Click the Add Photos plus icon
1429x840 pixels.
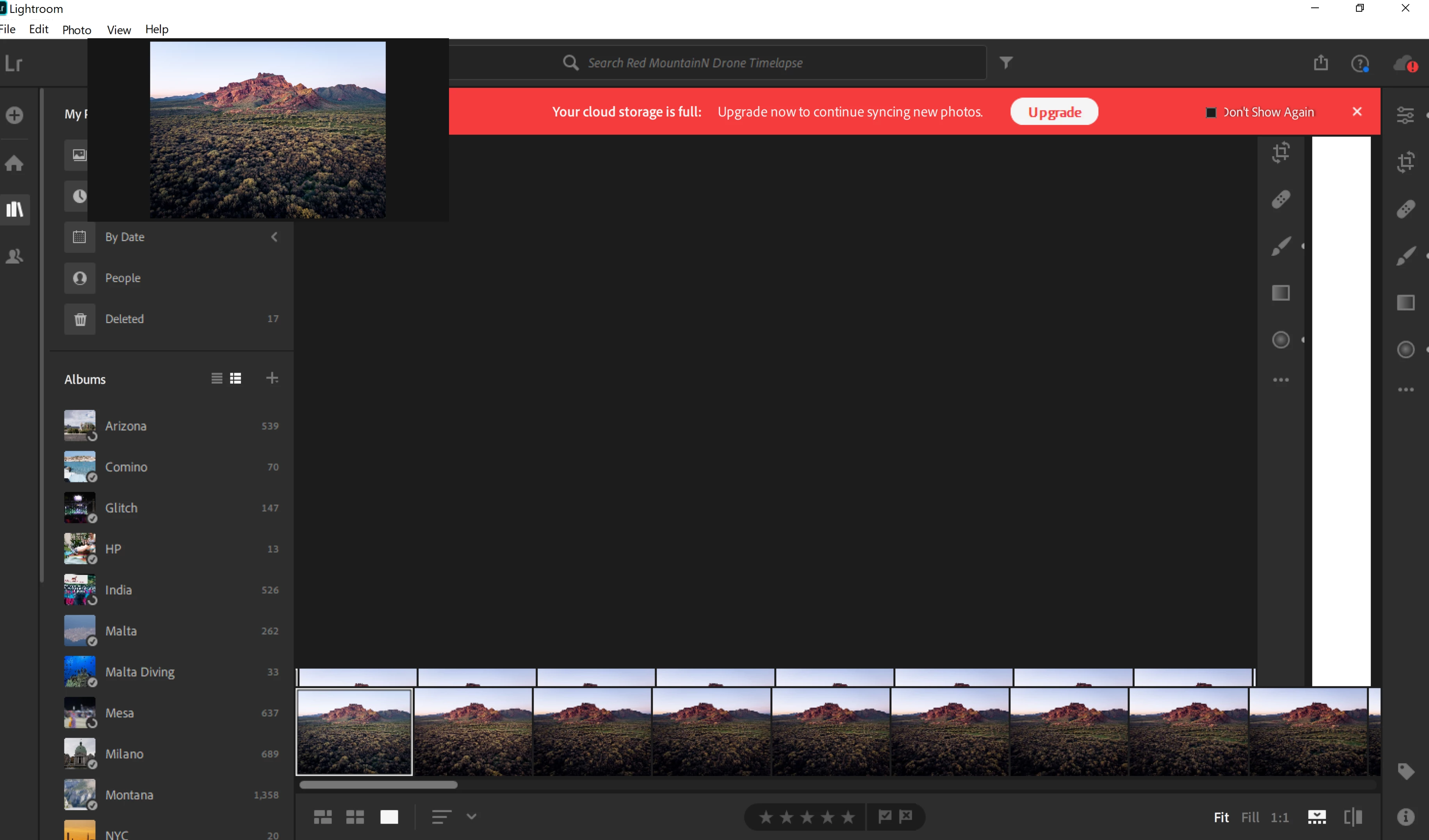coord(14,116)
